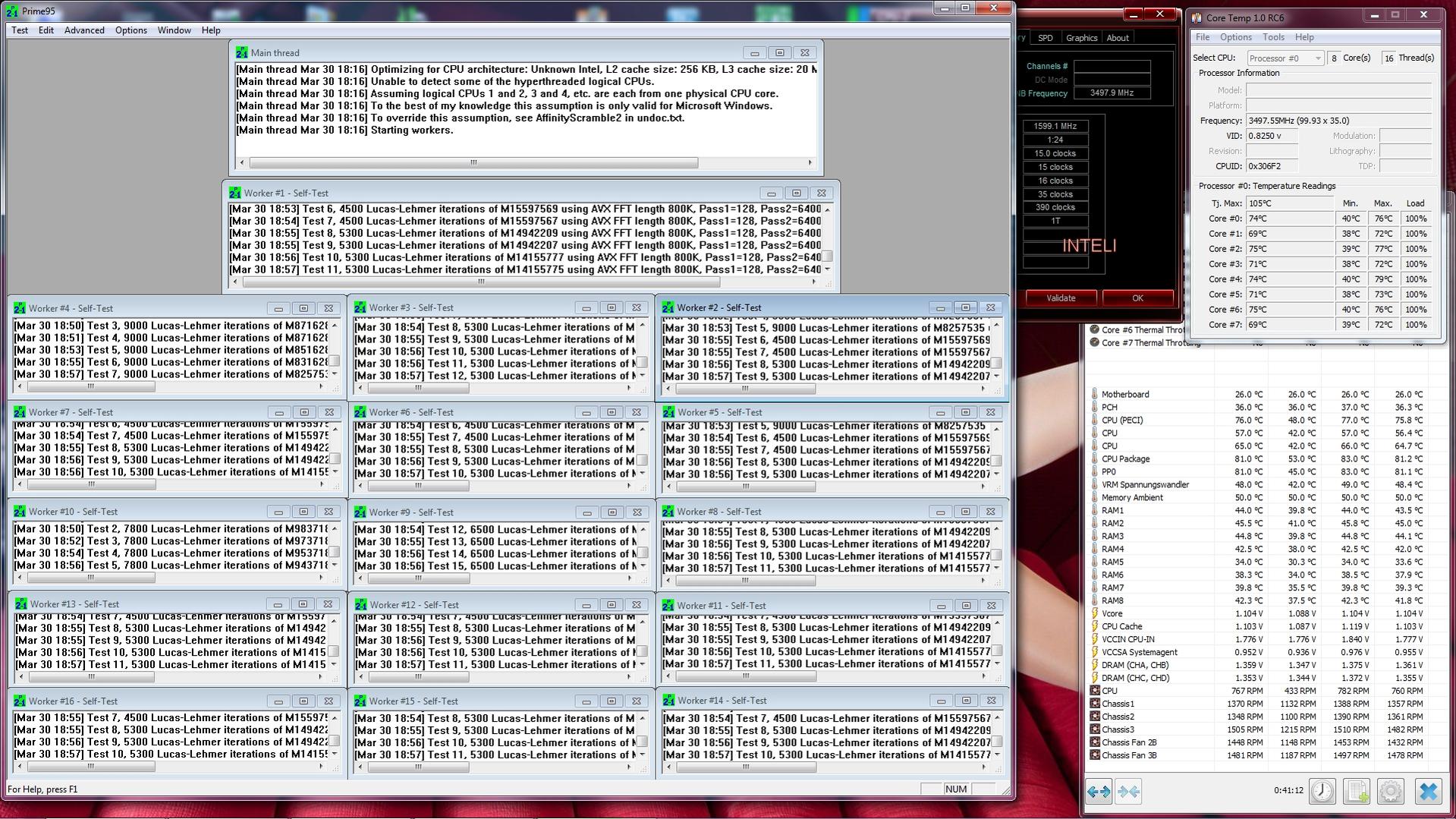Open sensor settings gear icon

1391,792
